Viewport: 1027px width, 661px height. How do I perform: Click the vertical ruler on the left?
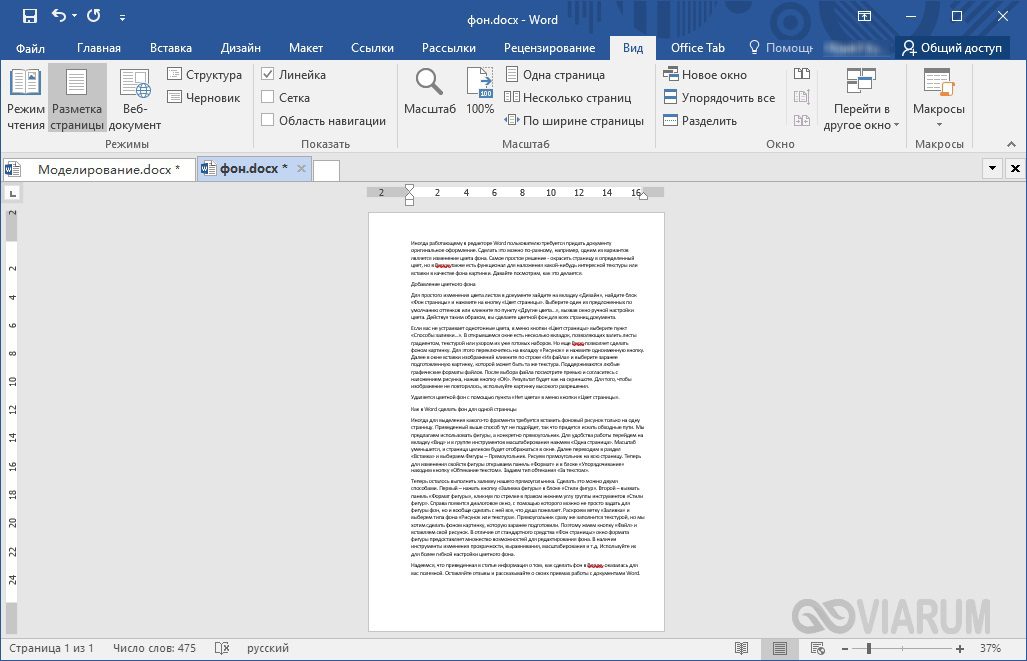[x=12, y=423]
